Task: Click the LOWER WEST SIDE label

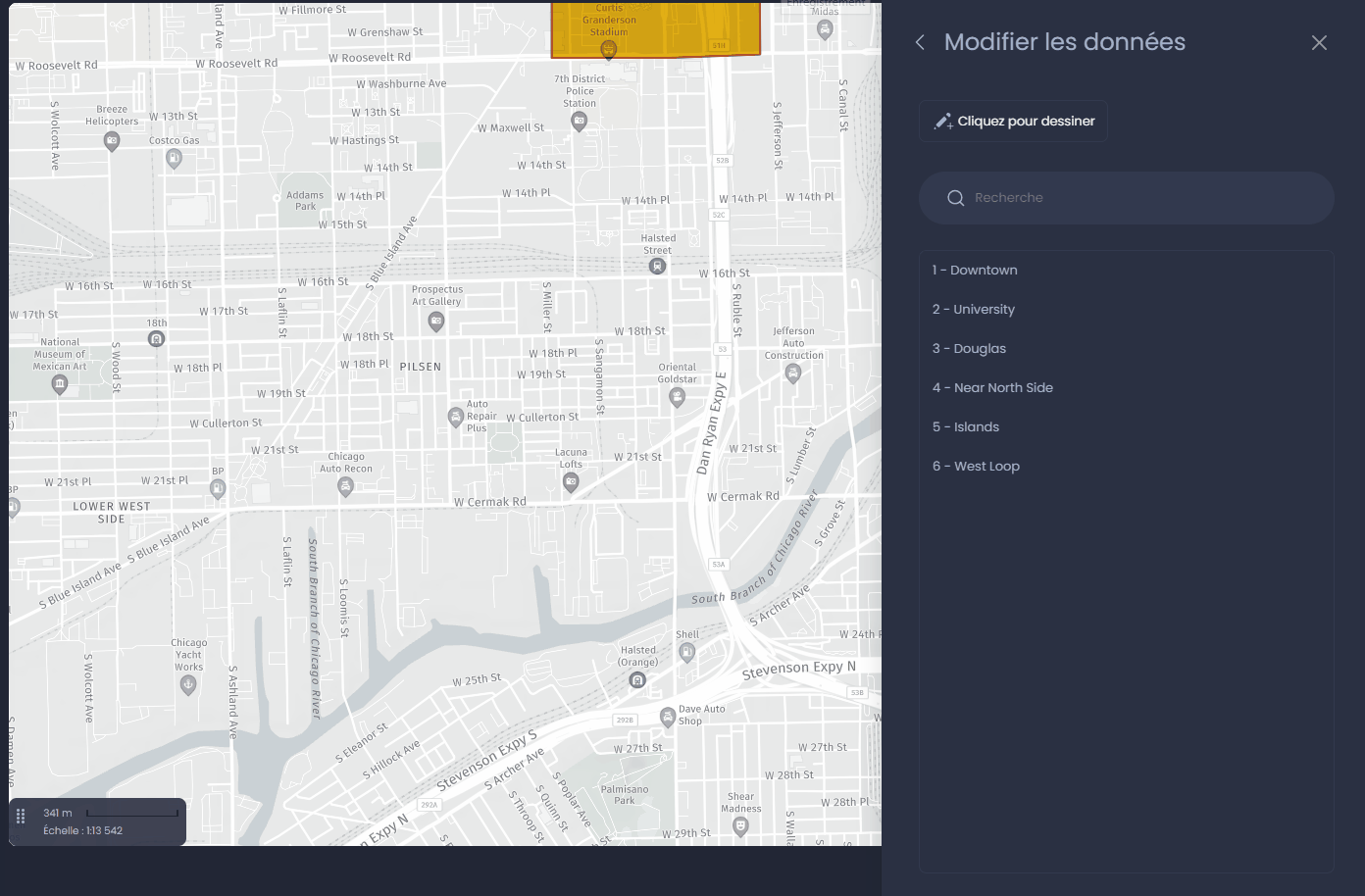Action: tap(112, 513)
